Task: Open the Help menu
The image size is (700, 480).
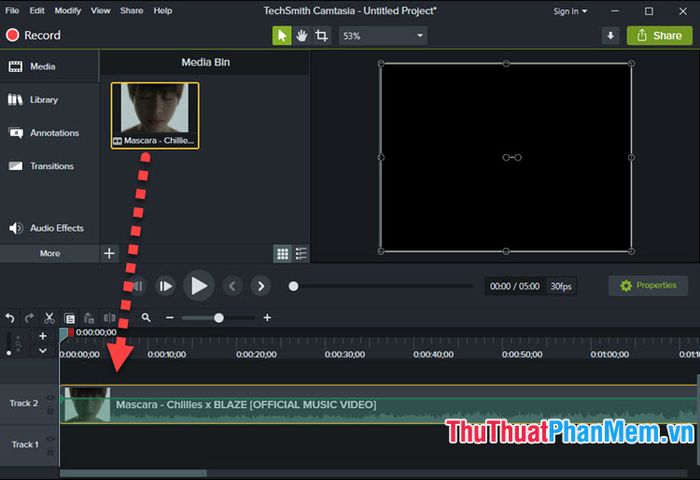Action: (163, 11)
